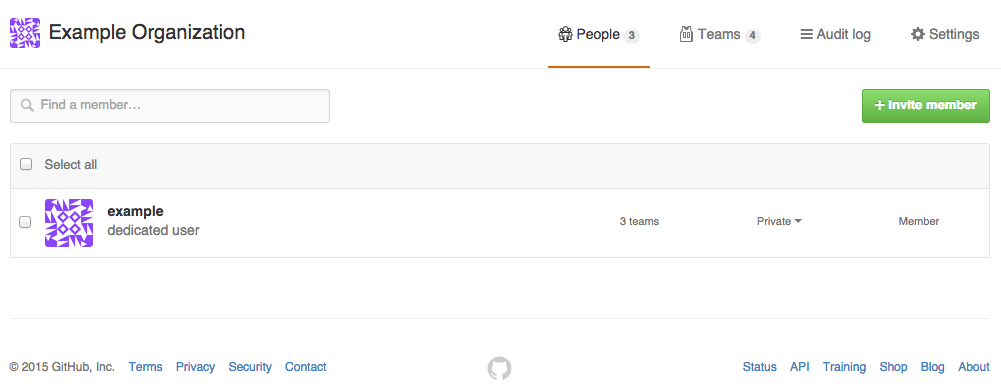Click the Teams jersey icon
The height and width of the screenshot is (386, 1001).
tap(686, 34)
